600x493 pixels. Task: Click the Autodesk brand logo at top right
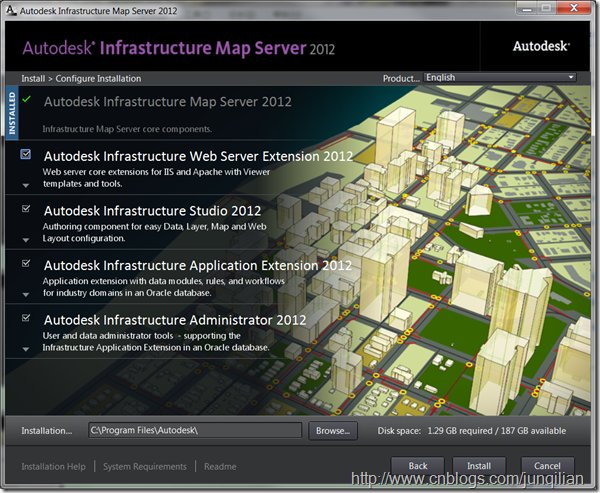[541, 46]
